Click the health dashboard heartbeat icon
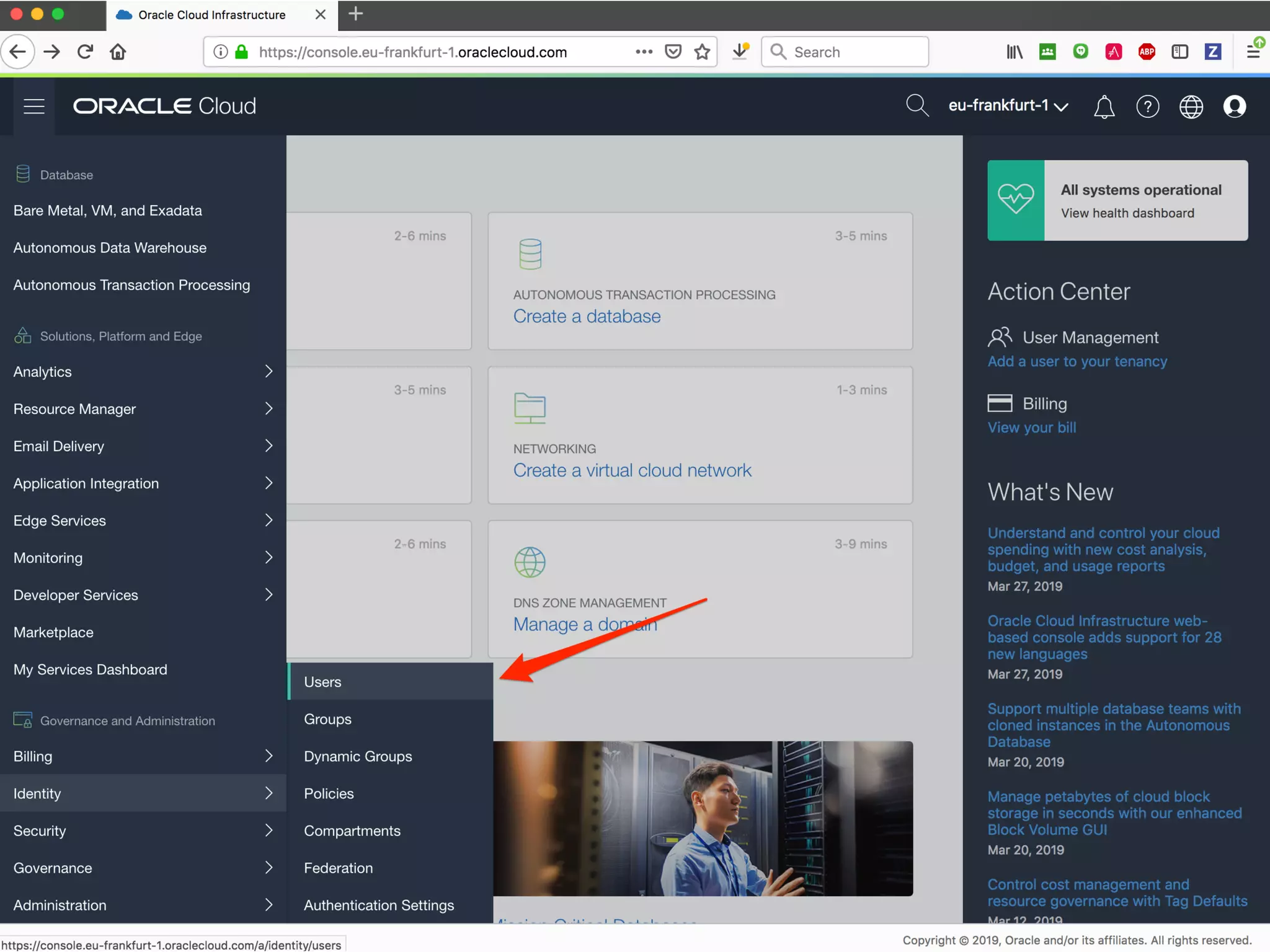Screen dimensions: 1270x952 (1016, 200)
